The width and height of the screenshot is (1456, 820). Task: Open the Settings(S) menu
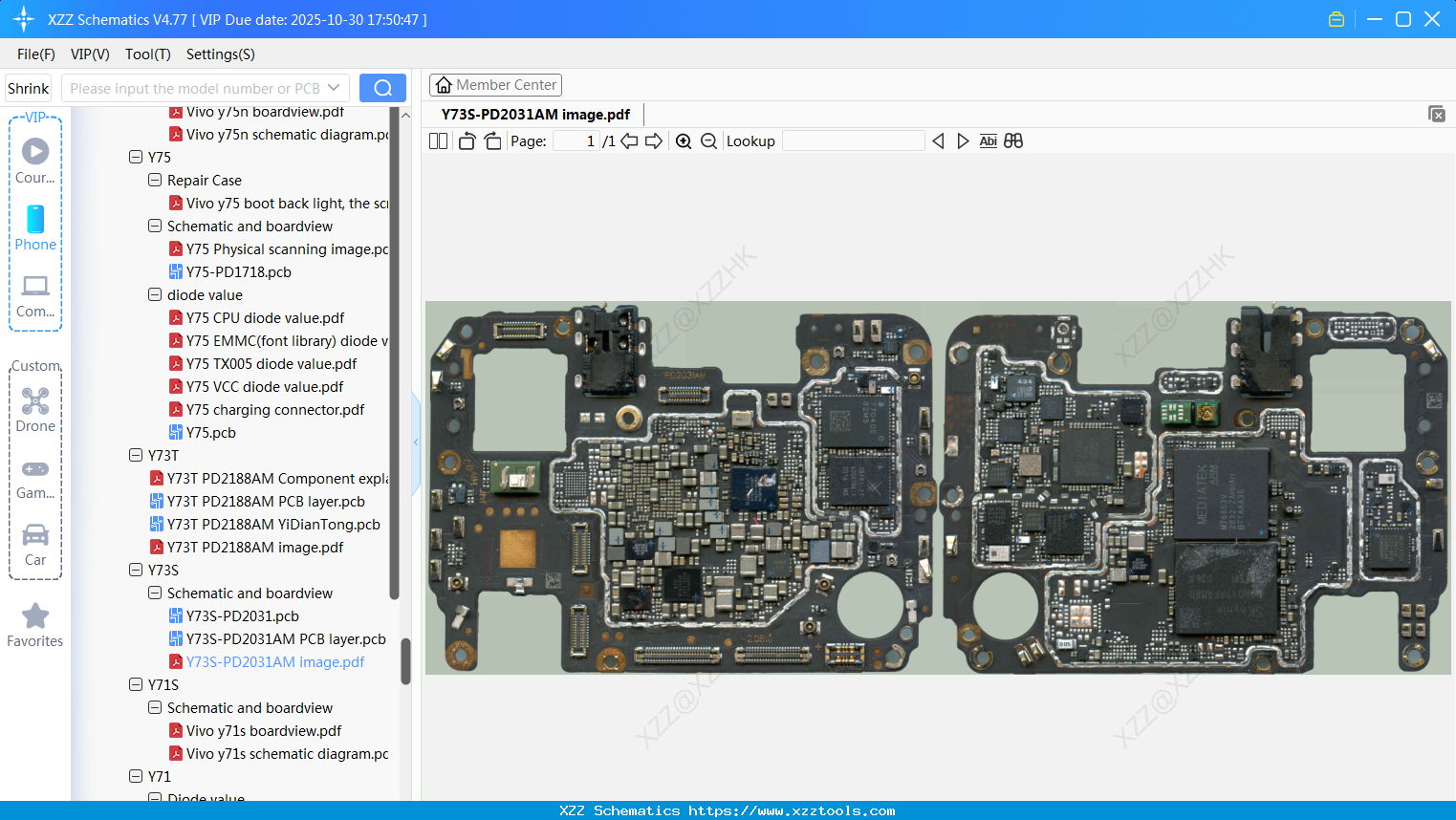pos(221,54)
